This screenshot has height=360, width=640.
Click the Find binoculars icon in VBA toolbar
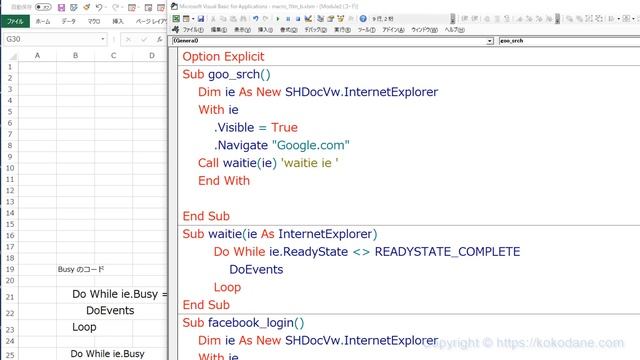pos(243,19)
